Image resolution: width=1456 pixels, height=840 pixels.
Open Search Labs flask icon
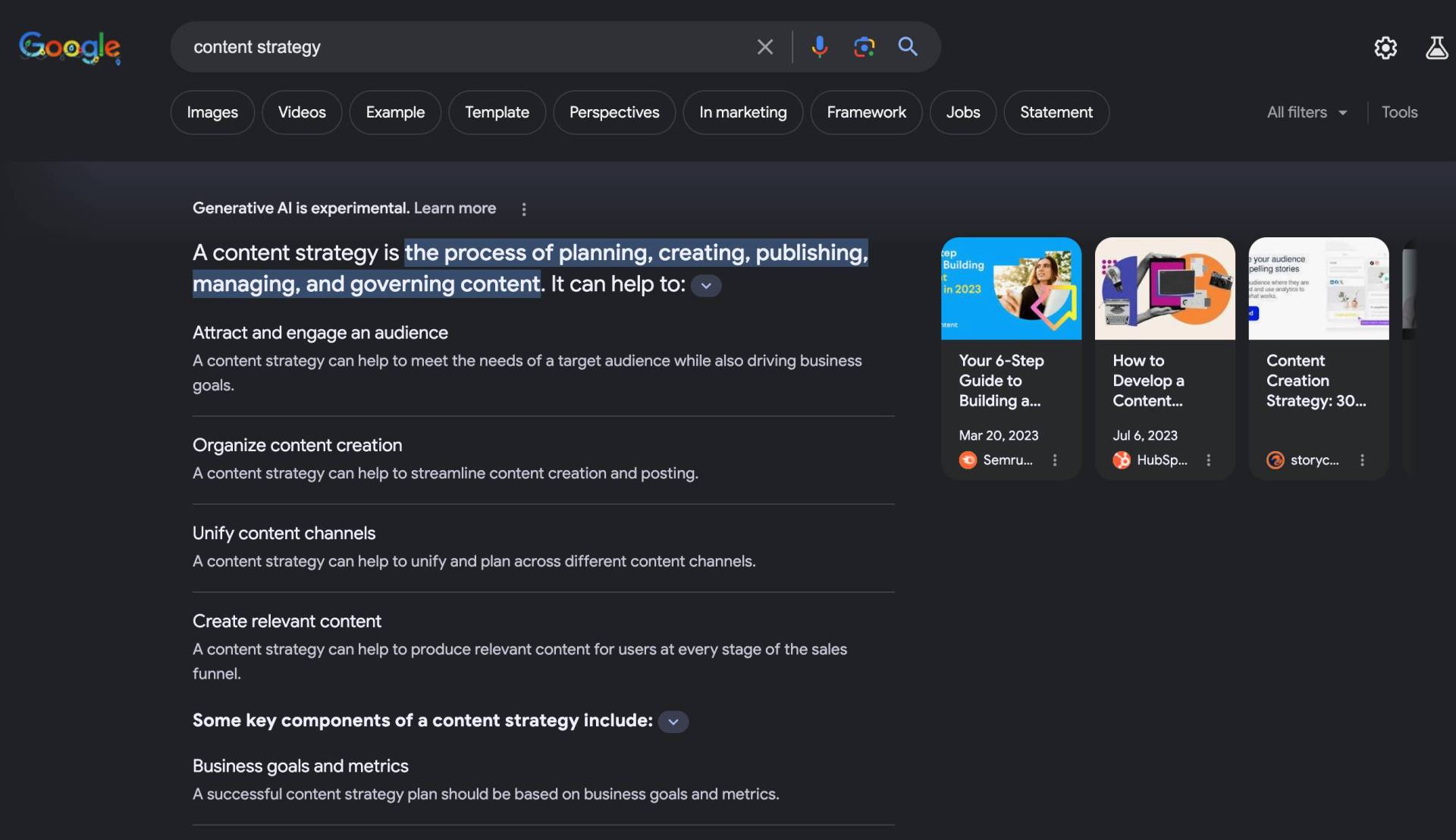pos(1436,48)
